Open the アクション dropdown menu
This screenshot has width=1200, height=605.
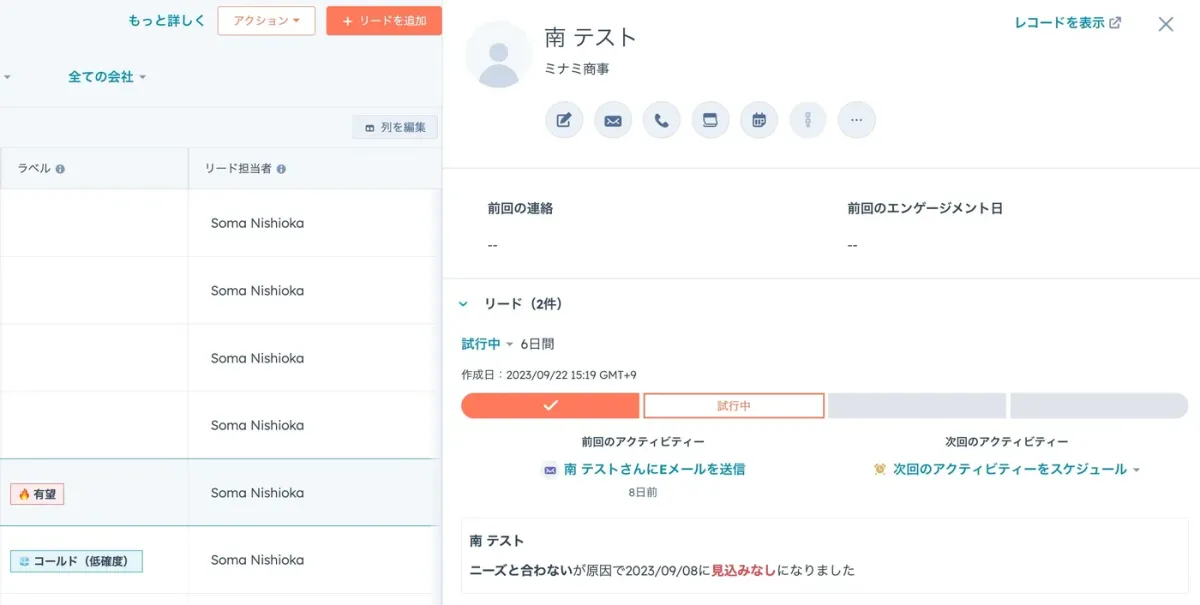click(266, 20)
